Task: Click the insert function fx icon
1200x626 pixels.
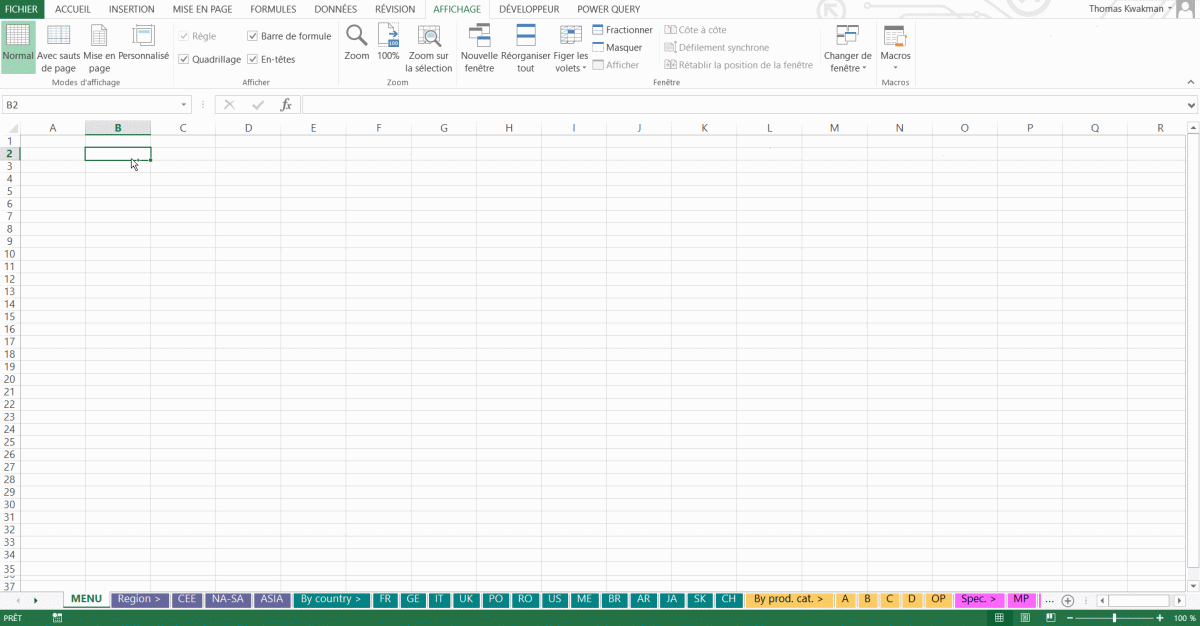Action: [286, 105]
